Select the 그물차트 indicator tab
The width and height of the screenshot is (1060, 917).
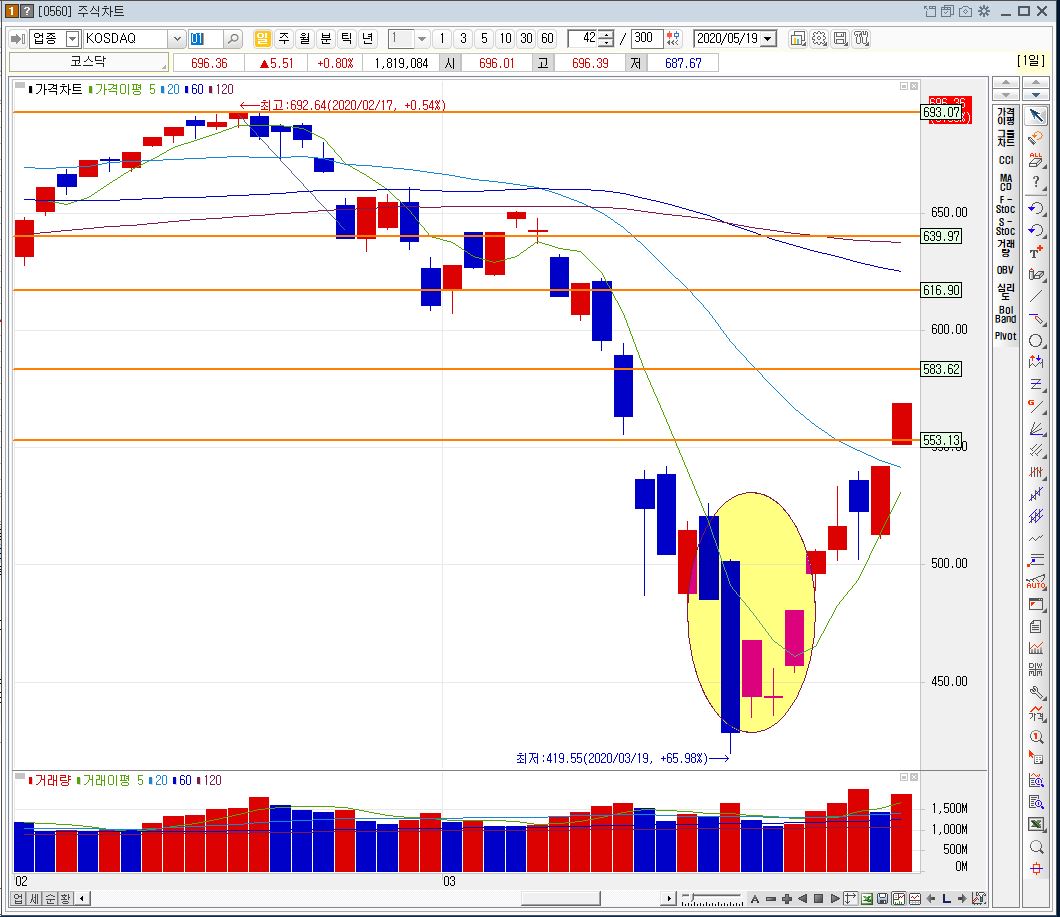[1005, 137]
